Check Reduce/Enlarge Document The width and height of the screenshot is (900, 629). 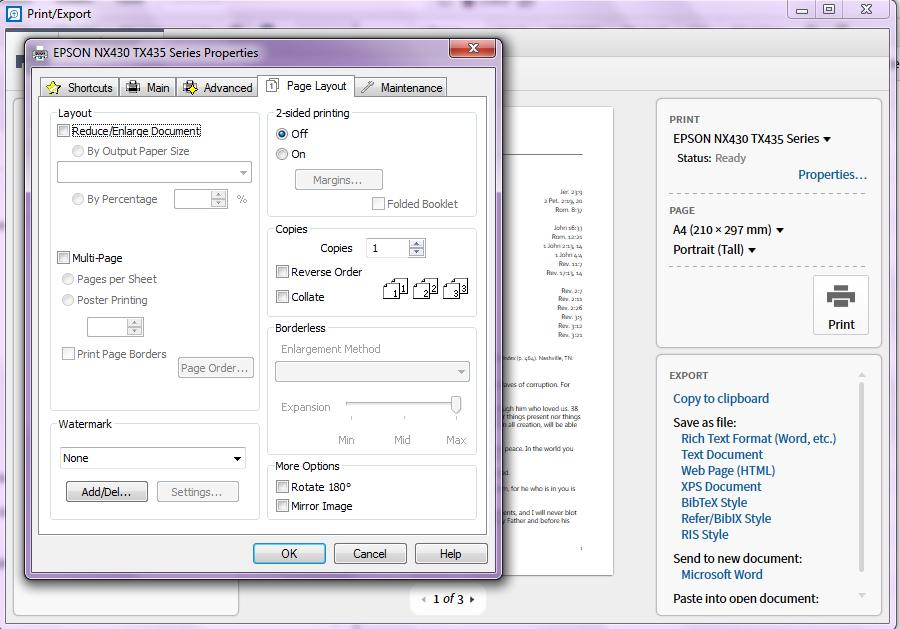pyautogui.click(x=63, y=131)
